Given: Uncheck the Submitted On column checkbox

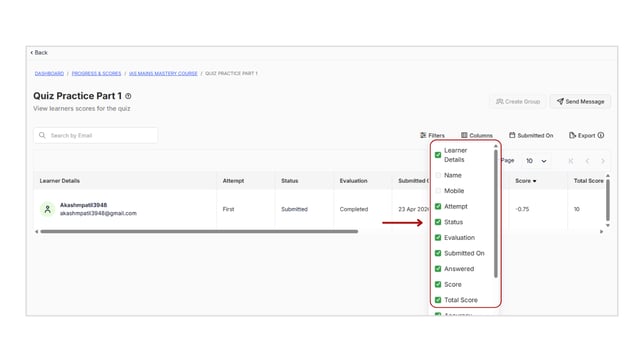Looking at the screenshot, I should [438, 253].
